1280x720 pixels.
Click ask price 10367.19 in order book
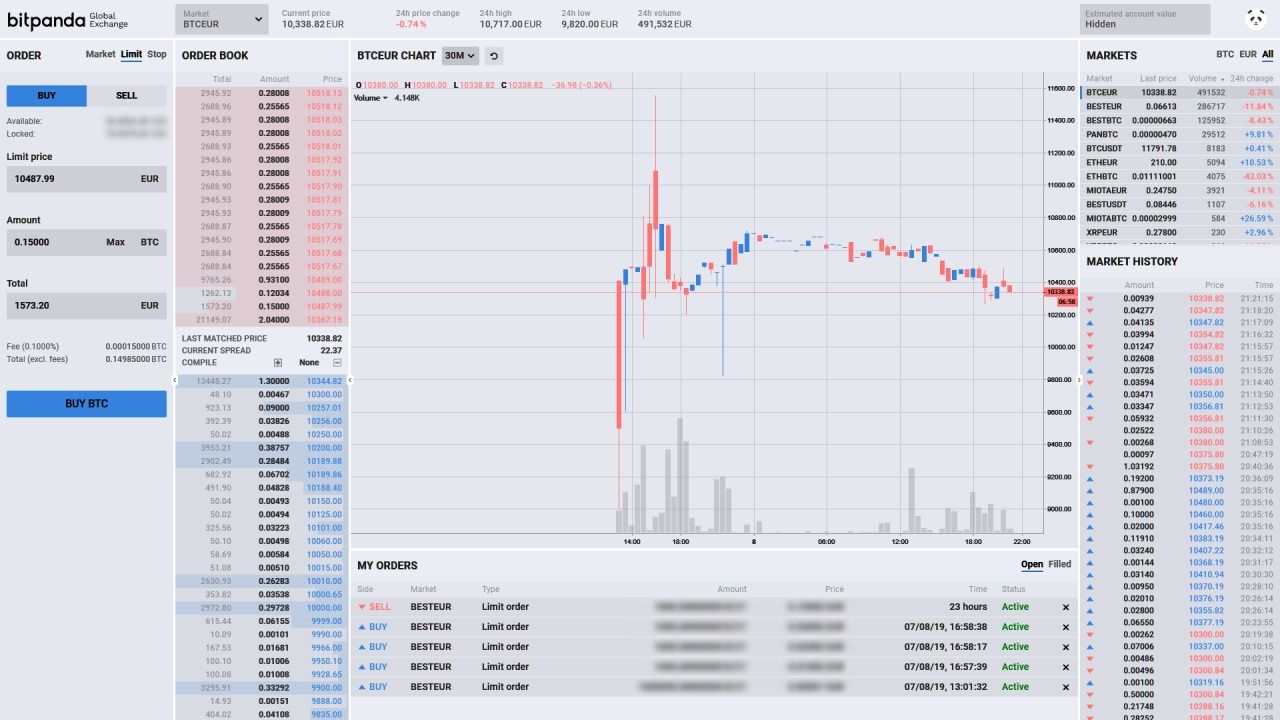pyautogui.click(x=324, y=320)
